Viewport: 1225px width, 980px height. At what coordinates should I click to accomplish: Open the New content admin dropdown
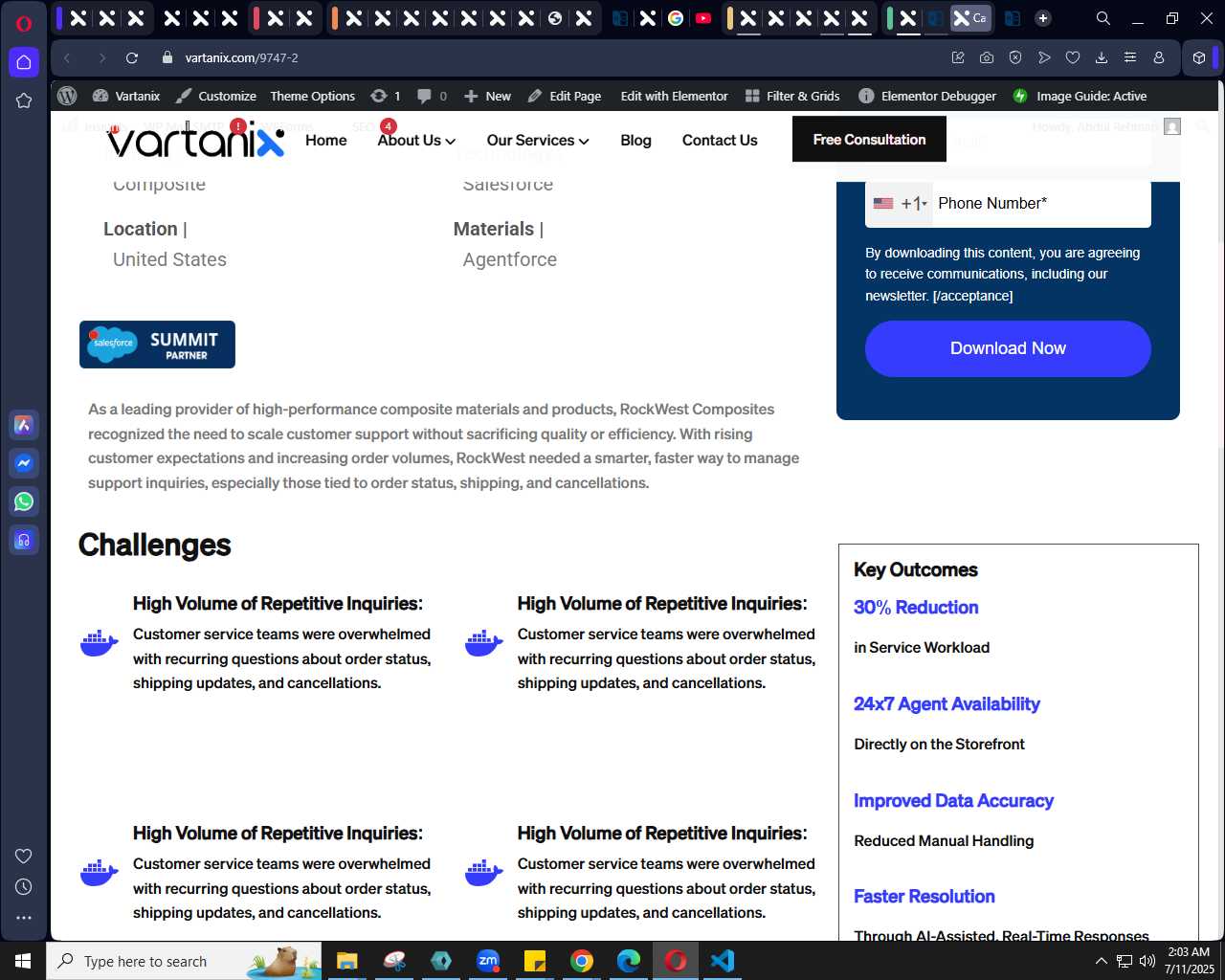click(x=487, y=96)
